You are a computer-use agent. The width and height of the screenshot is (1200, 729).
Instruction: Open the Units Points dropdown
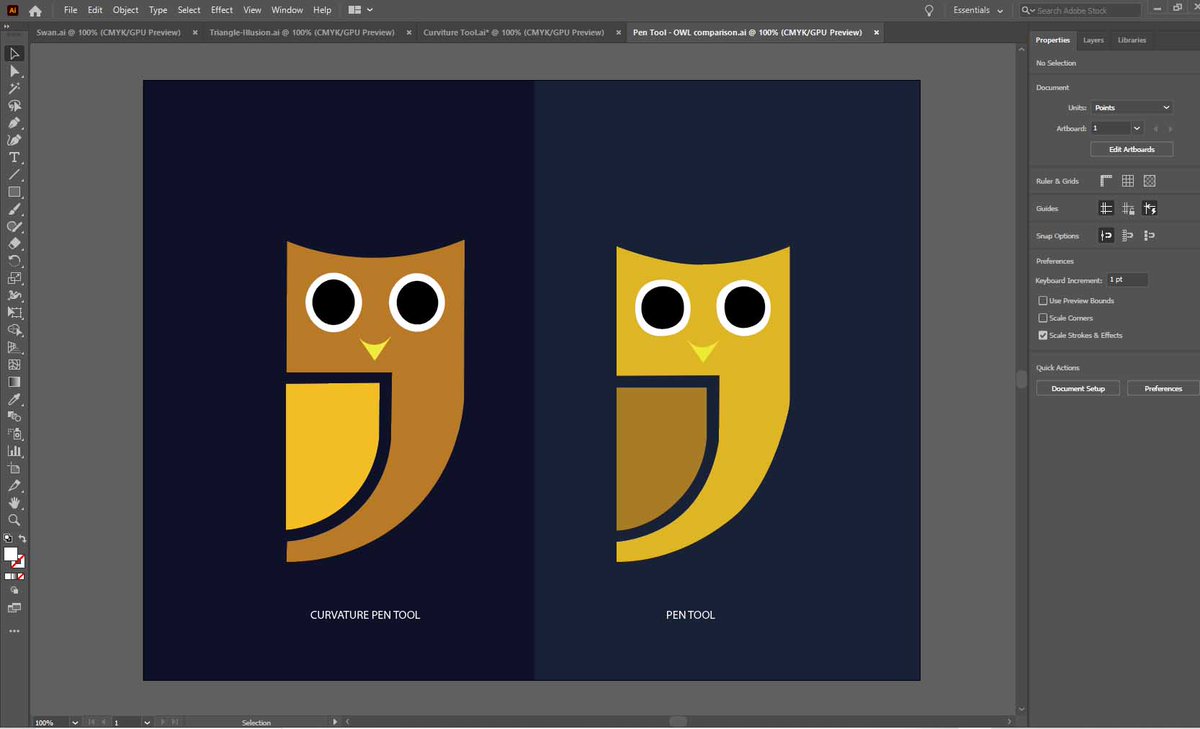pyautogui.click(x=1131, y=107)
